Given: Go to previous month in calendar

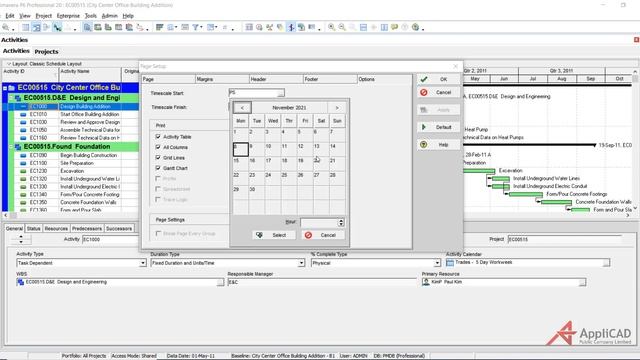Looking at the screenshot, I should (242, 108).
